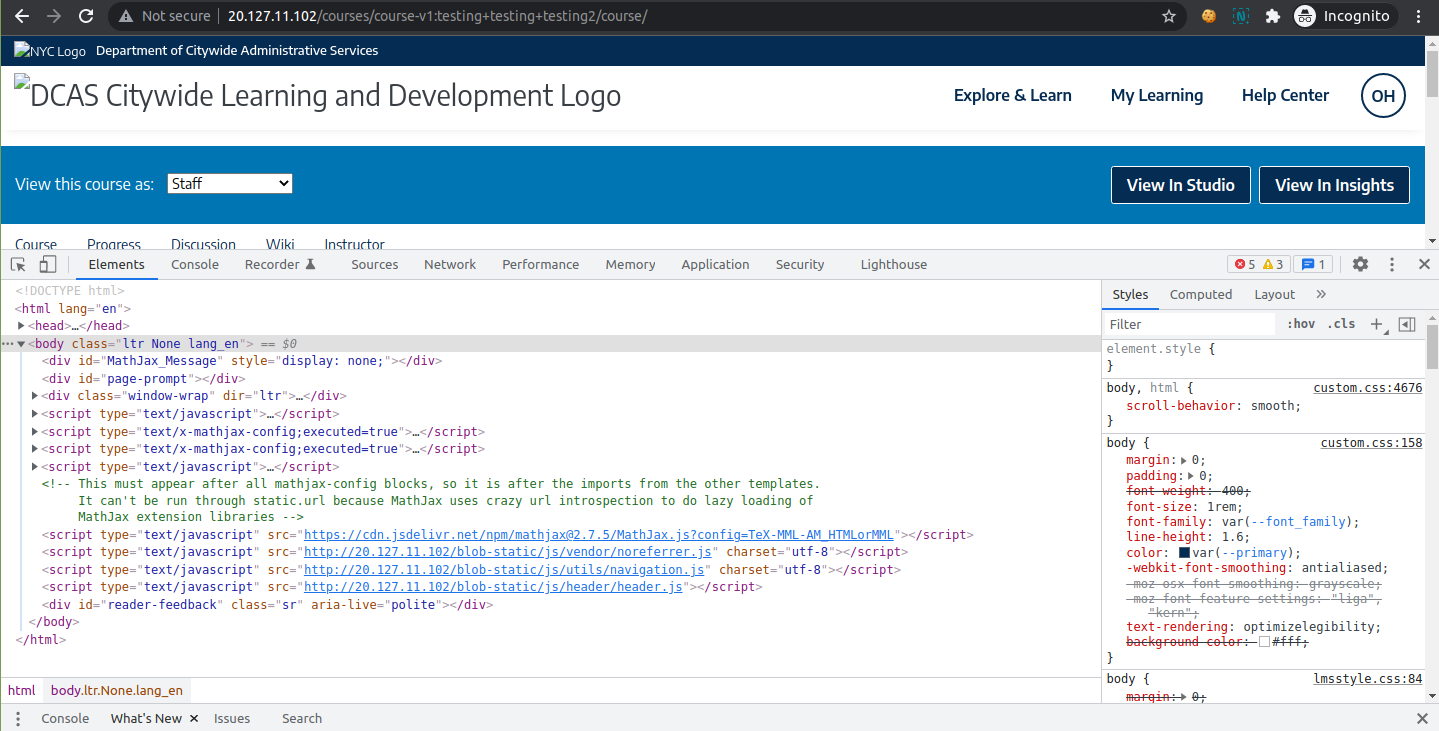
Task: Open the custom.css:4676 source link
Action: (x=1368, y=388)
